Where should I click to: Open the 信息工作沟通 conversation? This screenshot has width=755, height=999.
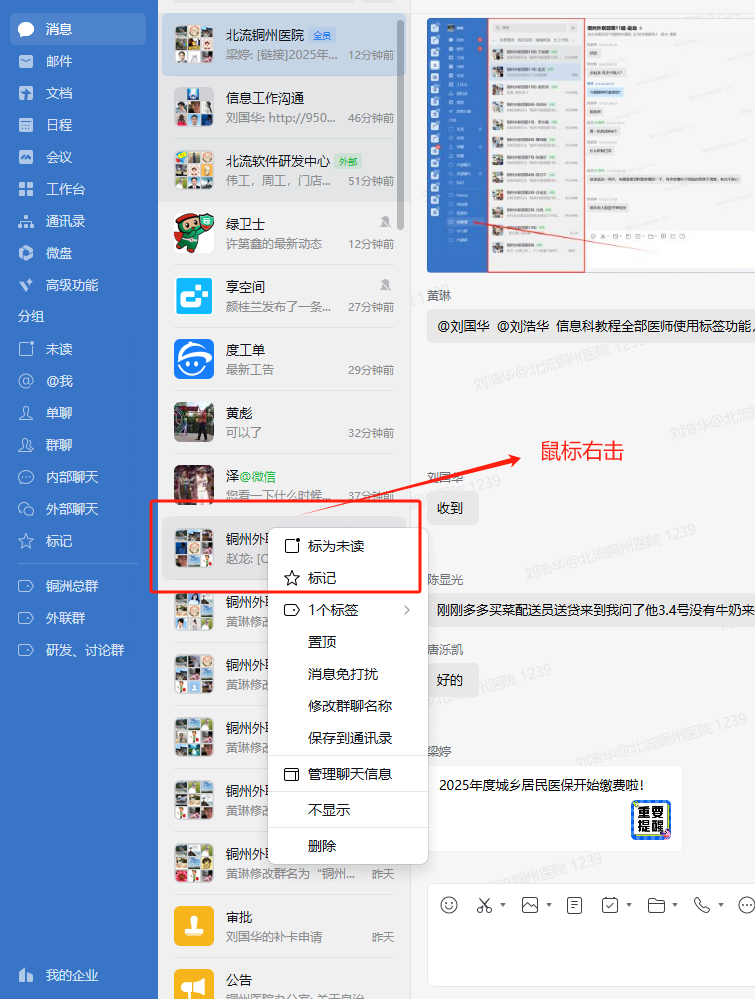pos(284,108)
